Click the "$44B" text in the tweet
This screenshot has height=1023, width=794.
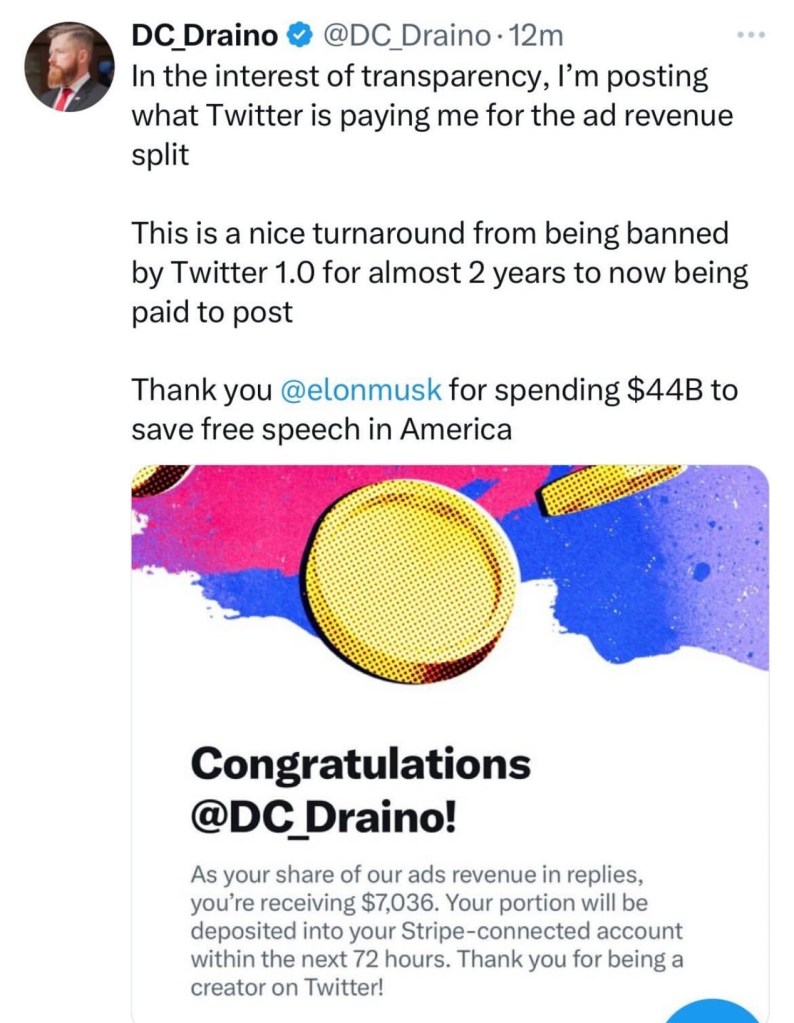665,389
